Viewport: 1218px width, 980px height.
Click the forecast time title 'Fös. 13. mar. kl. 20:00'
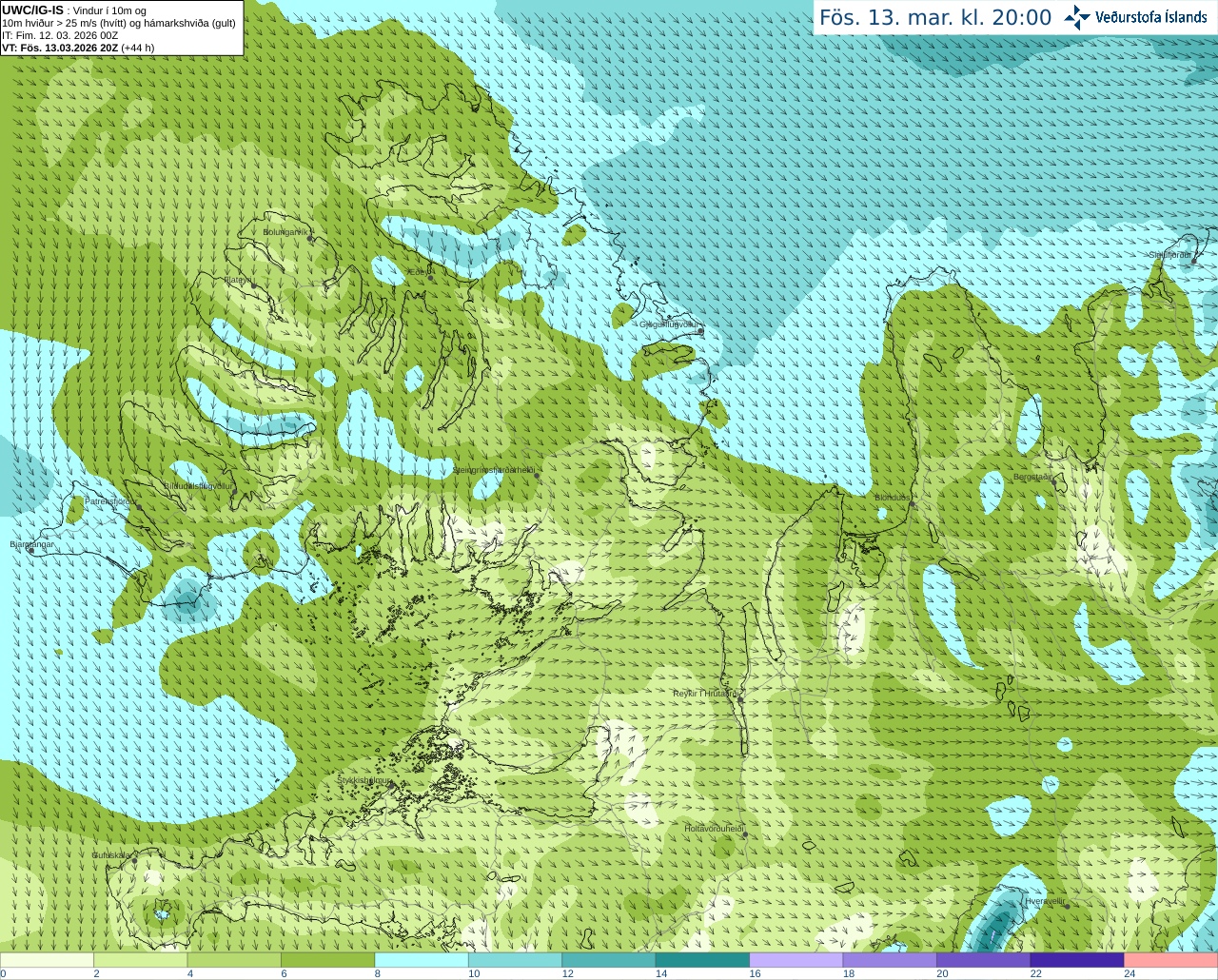(x=935, y=18)
